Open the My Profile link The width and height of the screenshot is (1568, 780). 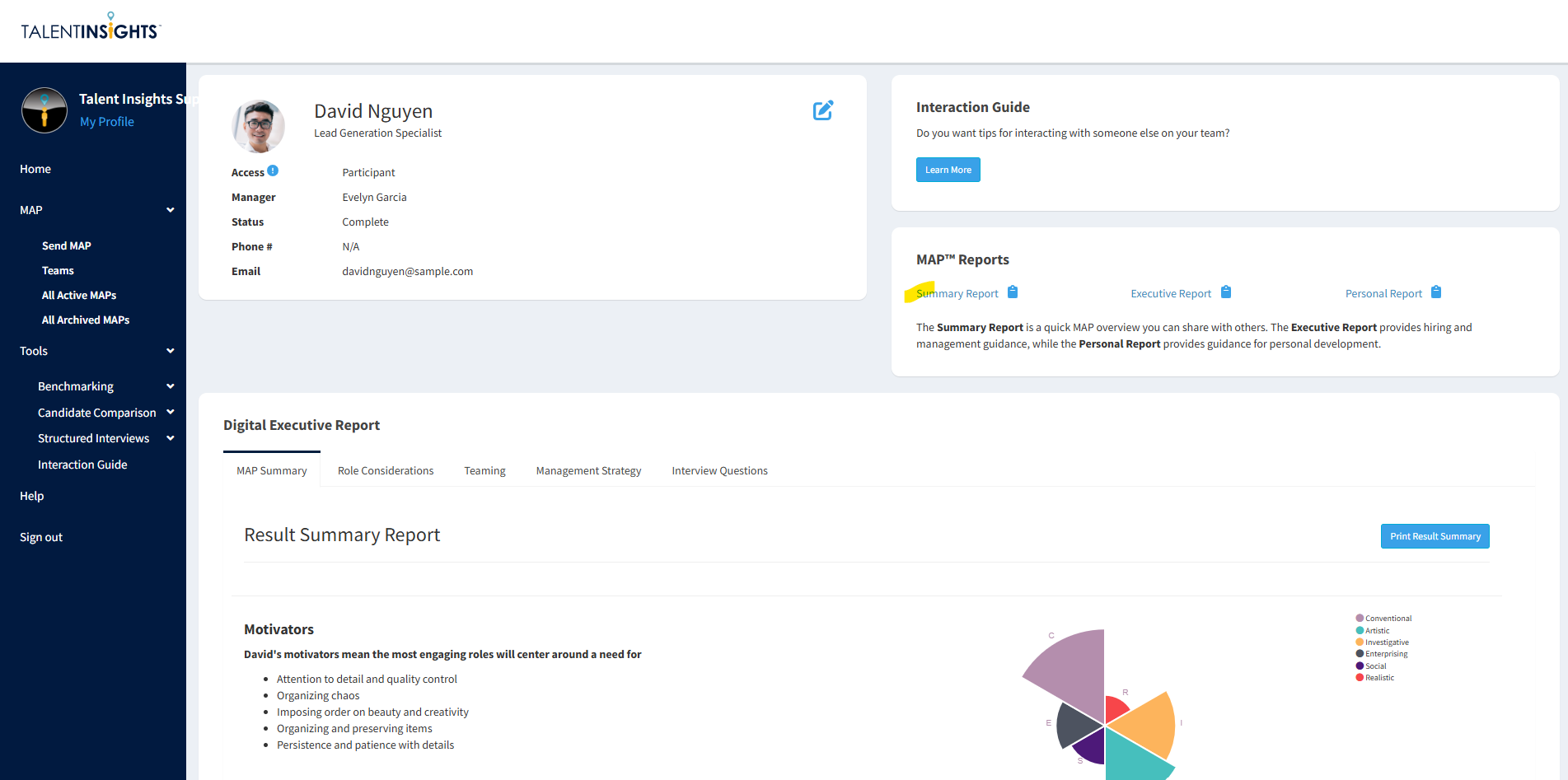click(107, 122)
